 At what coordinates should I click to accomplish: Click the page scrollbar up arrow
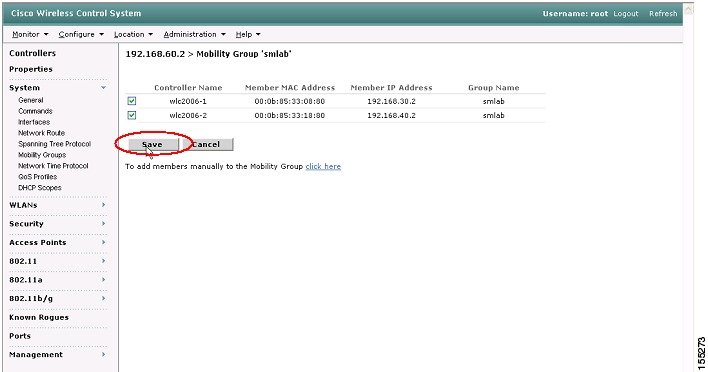click(x=688, y=9)
